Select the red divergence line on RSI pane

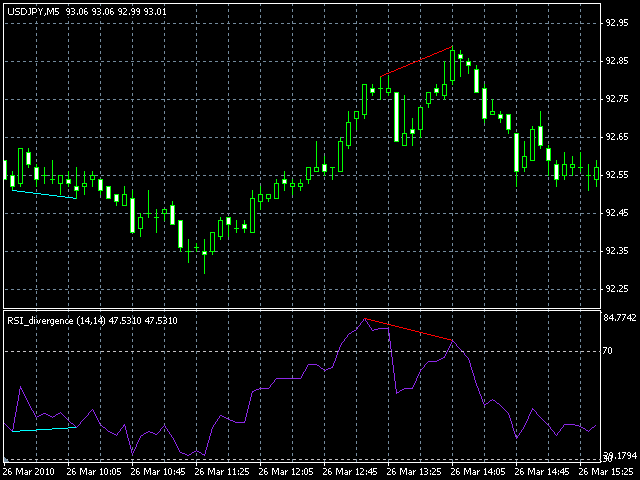click(x=408, y=329)
